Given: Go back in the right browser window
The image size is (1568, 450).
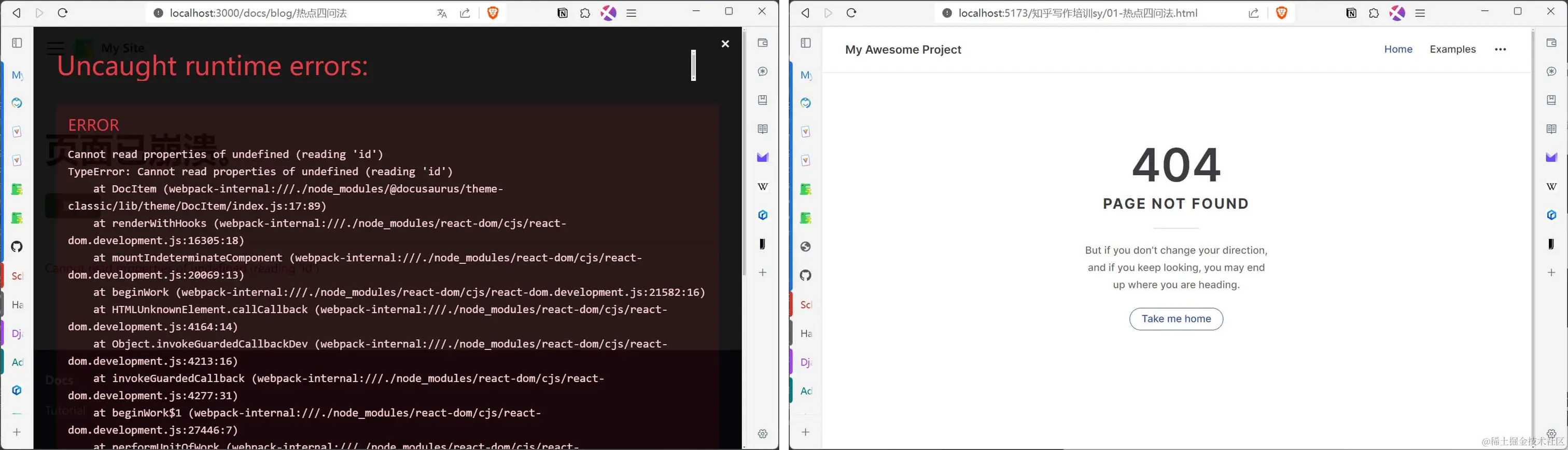Looking at the screenshot, I should 805,13.
